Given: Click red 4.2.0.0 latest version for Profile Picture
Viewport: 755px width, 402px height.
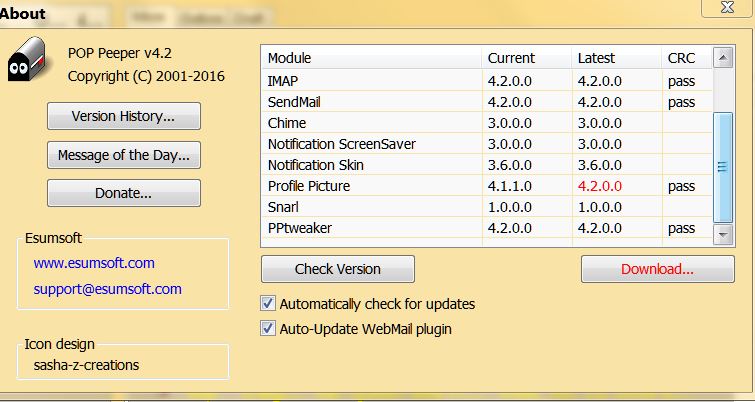Looking at the screenshot, I should (x=600, y=186).
